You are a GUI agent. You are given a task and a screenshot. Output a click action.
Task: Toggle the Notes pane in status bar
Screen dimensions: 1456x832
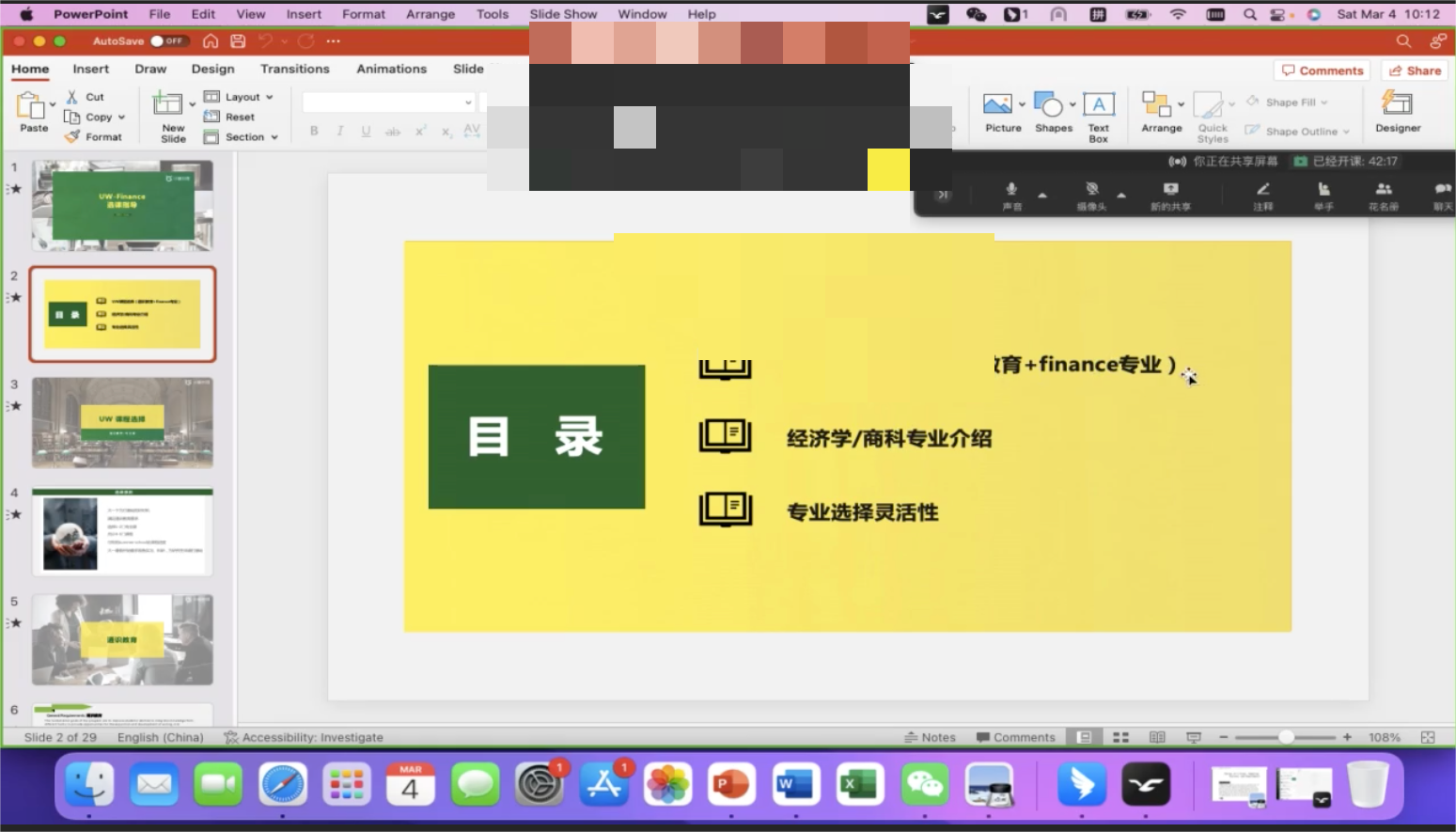click(930, 738)
